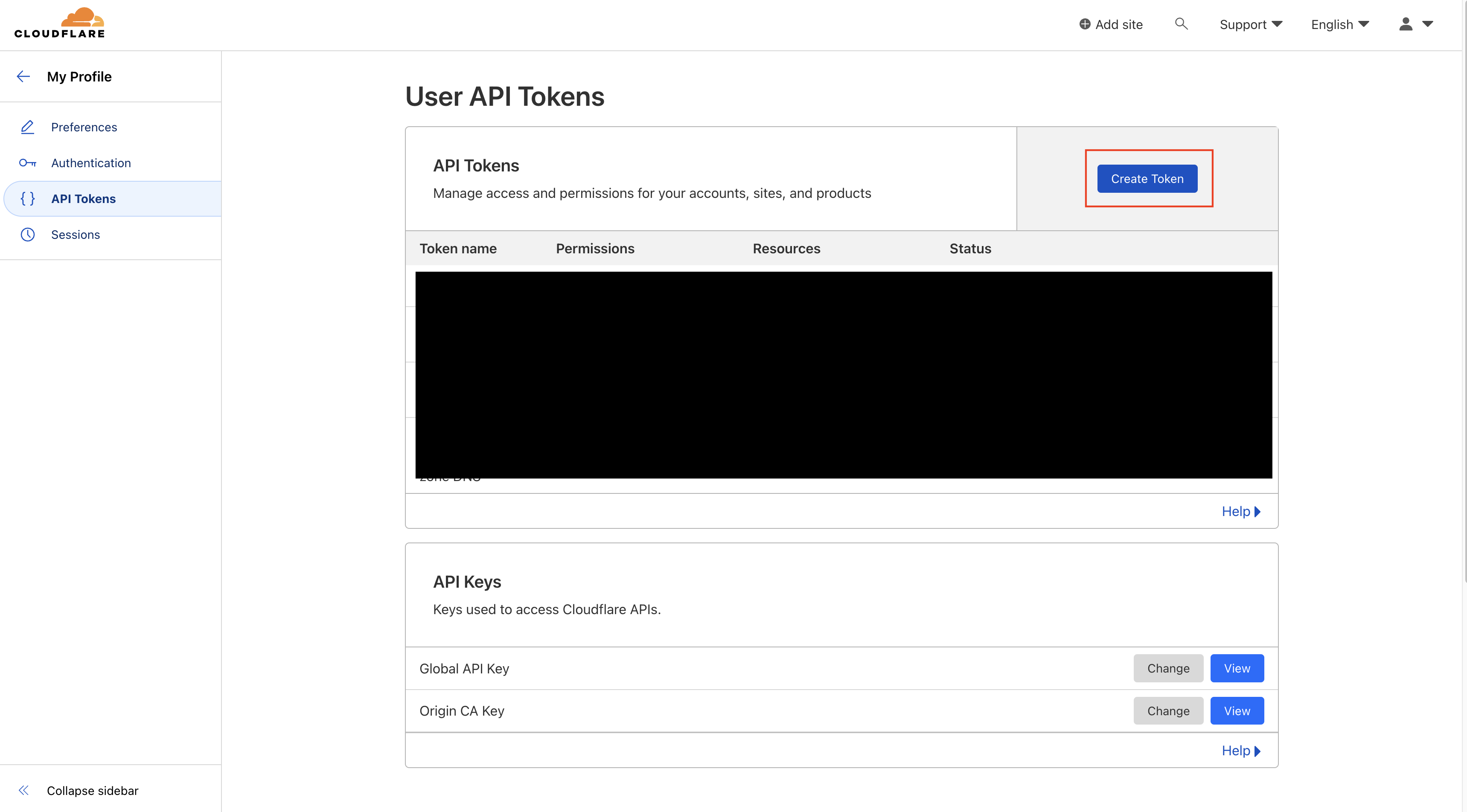
Task: Change the Global API Key
Action: coord(1168,668)
